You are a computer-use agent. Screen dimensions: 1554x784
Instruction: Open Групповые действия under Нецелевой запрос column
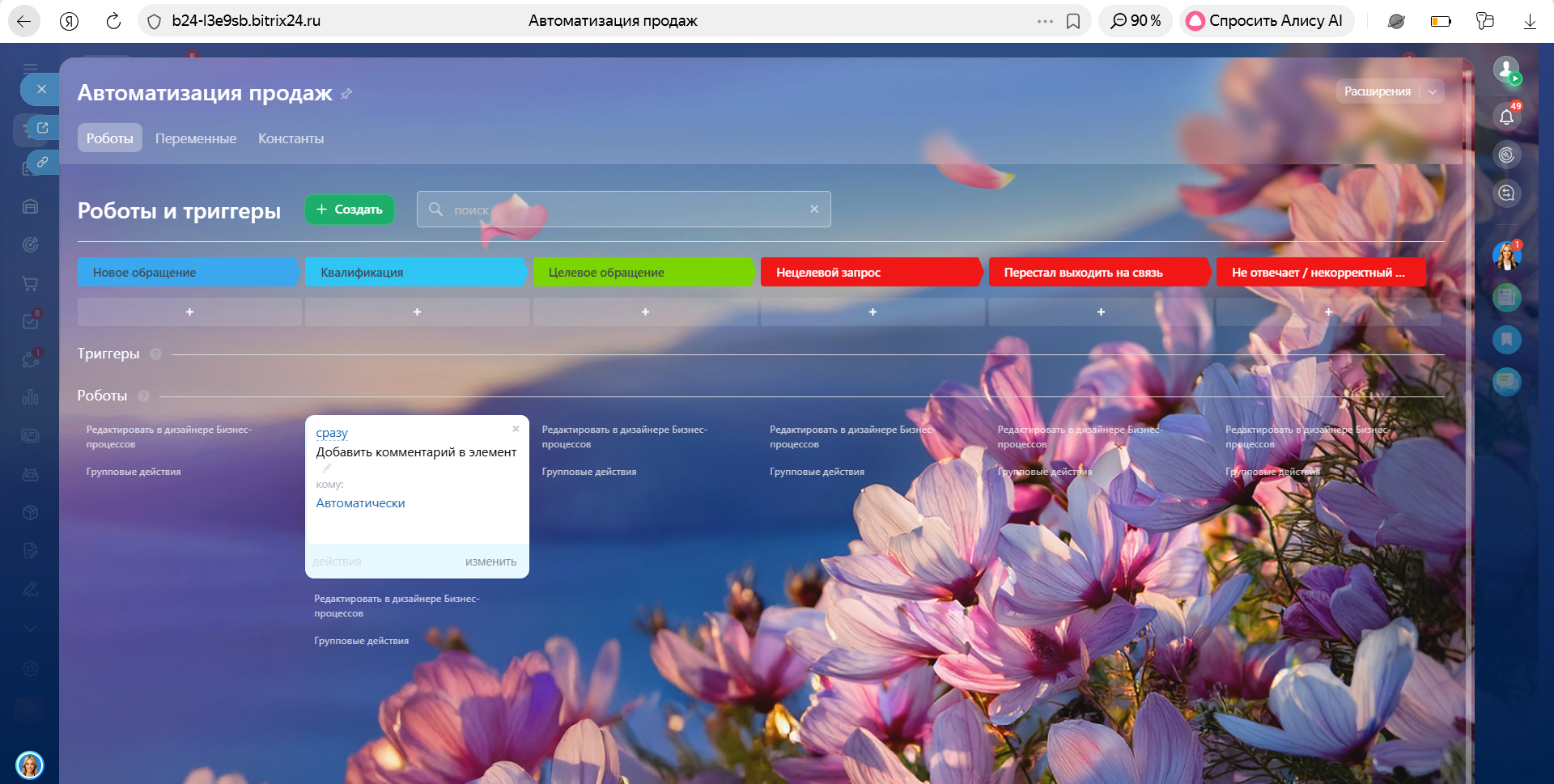pos(817,472)
